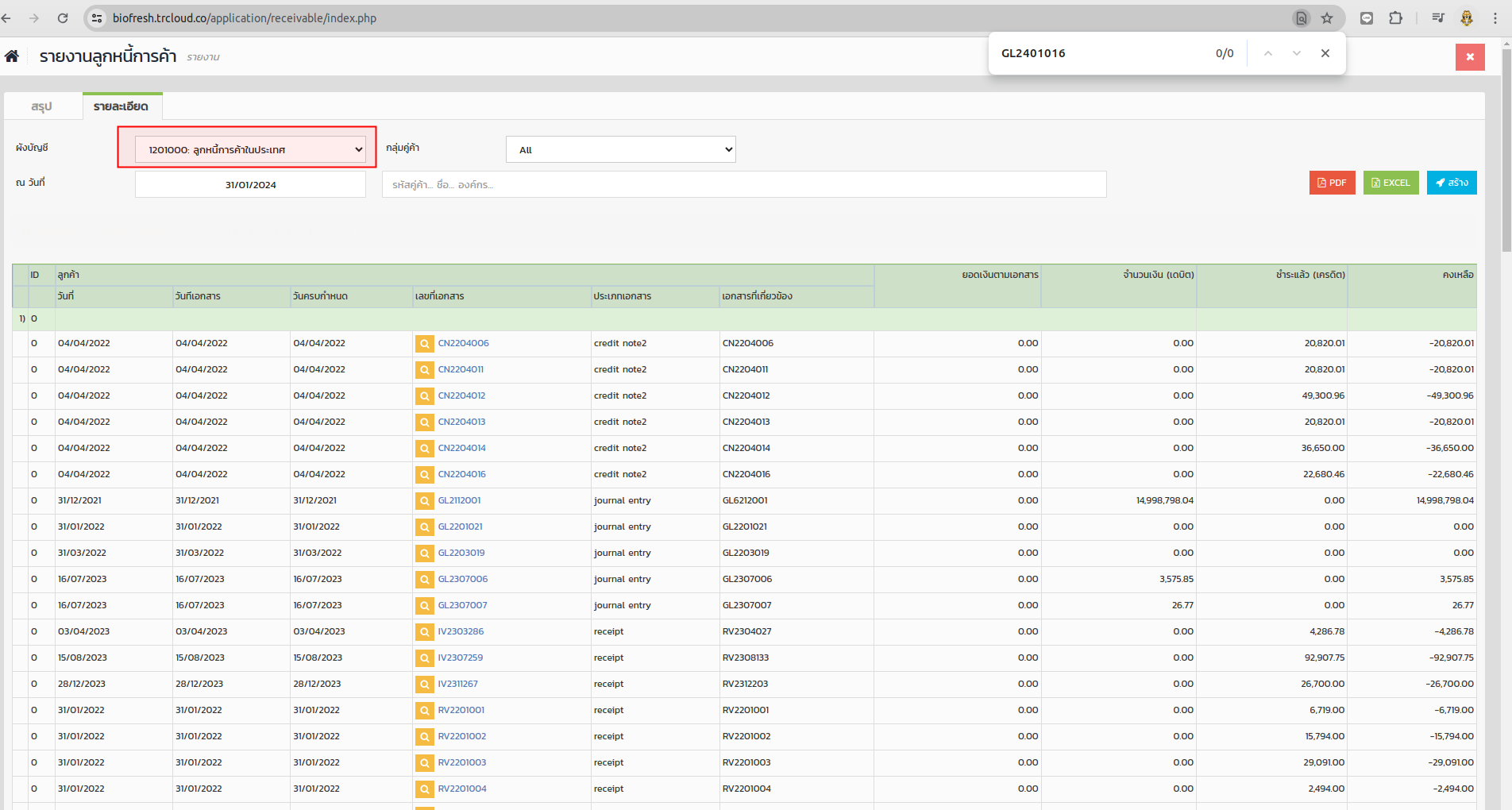Open magnifier for GL2201021 row
The height and width of the screenshot is (810, 1512).
pos(425,527)
